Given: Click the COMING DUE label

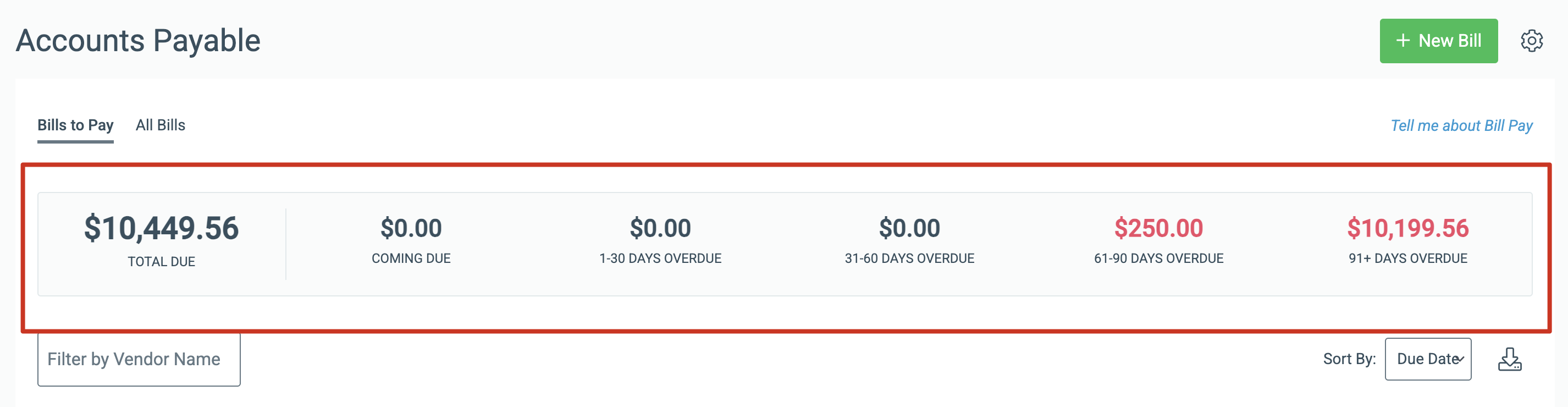Looking at the screenshot, I should (x=411, y=258).
